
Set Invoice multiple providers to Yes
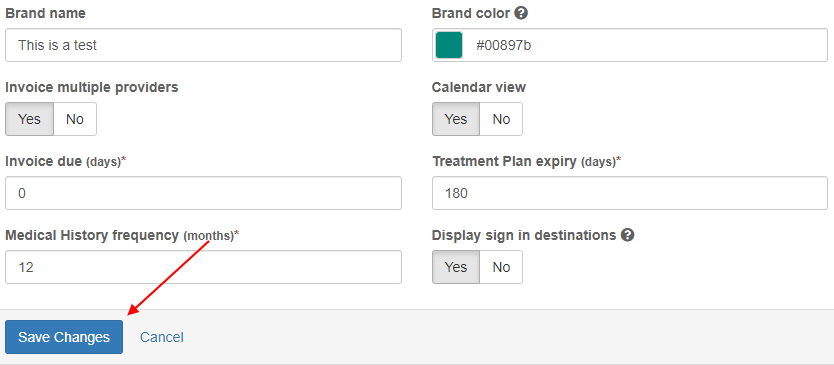tap(29, 119)
